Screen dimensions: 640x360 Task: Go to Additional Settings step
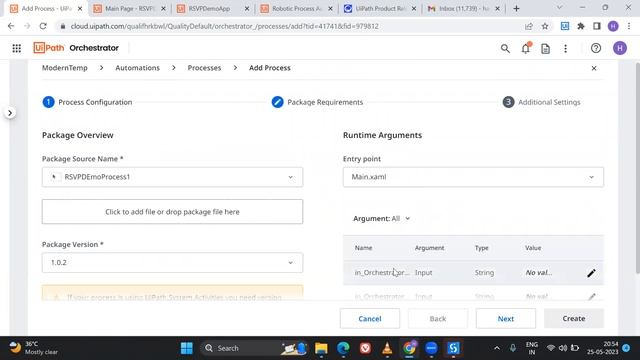[x=541, y=102]
